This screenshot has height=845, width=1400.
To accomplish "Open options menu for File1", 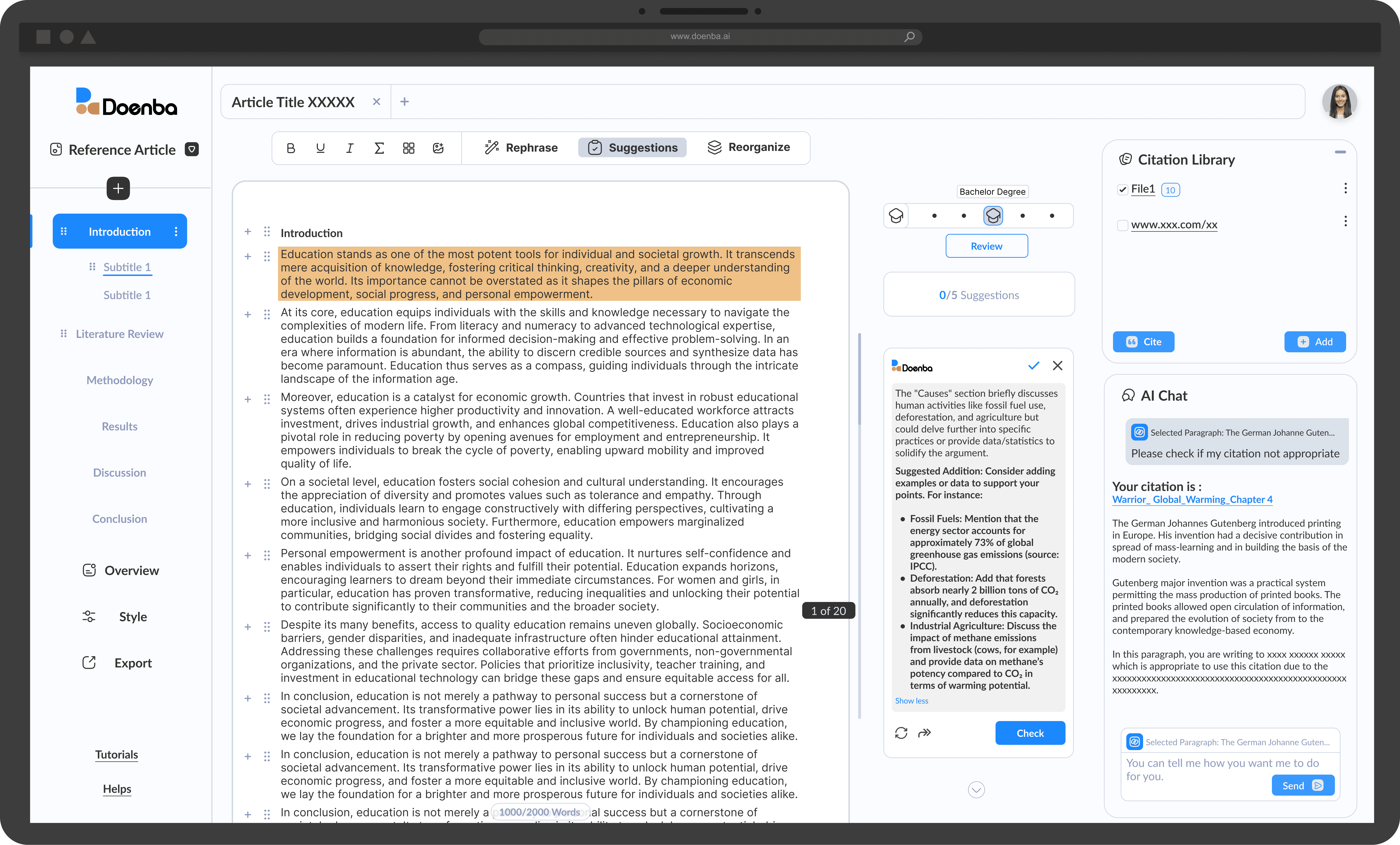I will click(x=1345, y=188).
